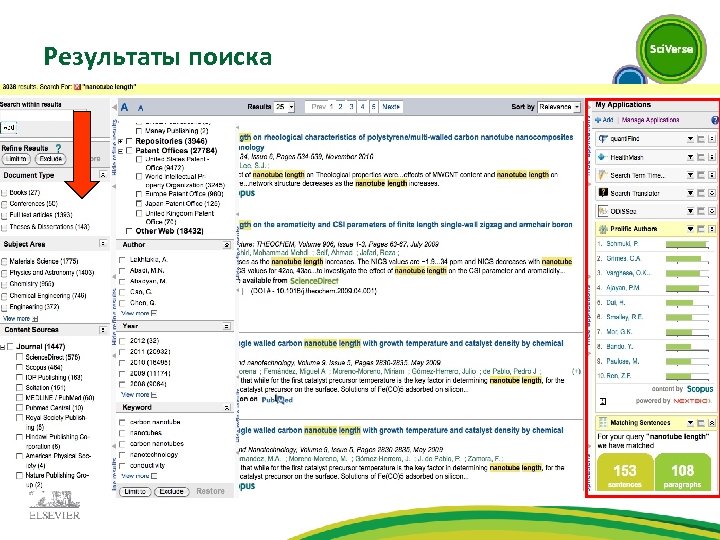Increase text size with the large A icon
Screen dimensions: 720x540
[x=124, y=108]
